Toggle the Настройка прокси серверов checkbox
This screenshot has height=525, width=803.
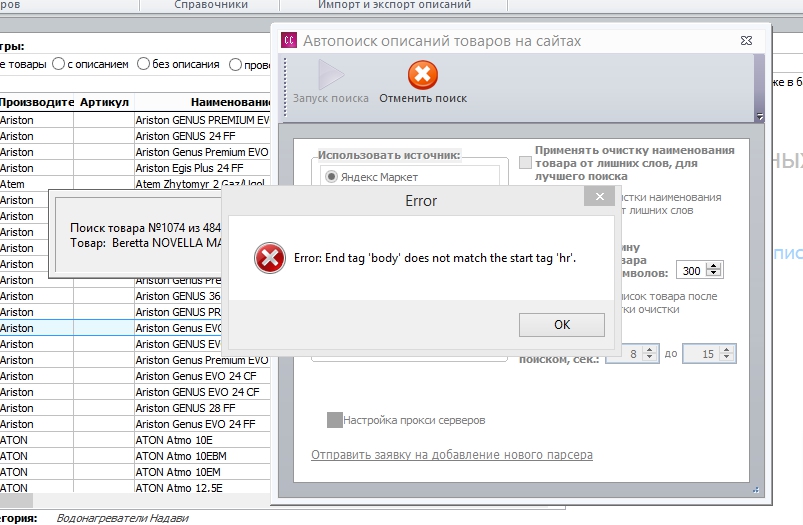coord(334,420)
